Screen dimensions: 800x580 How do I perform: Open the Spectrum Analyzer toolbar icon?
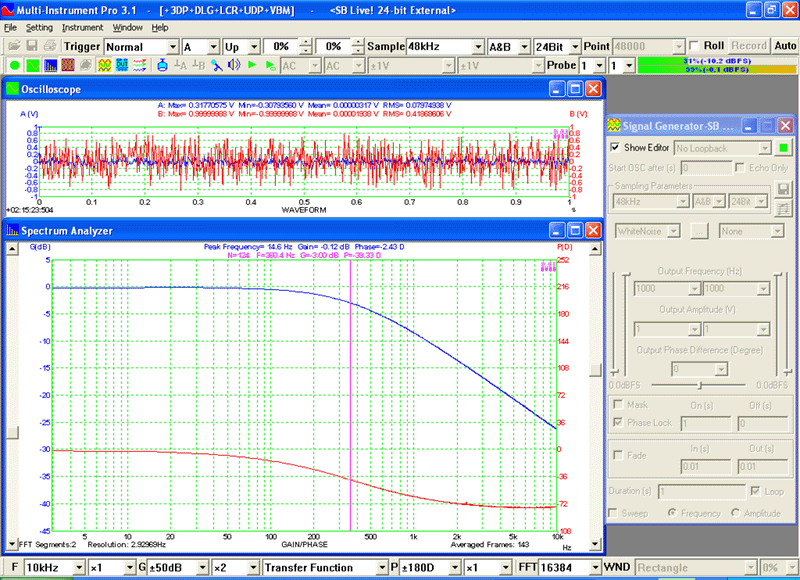51,65
